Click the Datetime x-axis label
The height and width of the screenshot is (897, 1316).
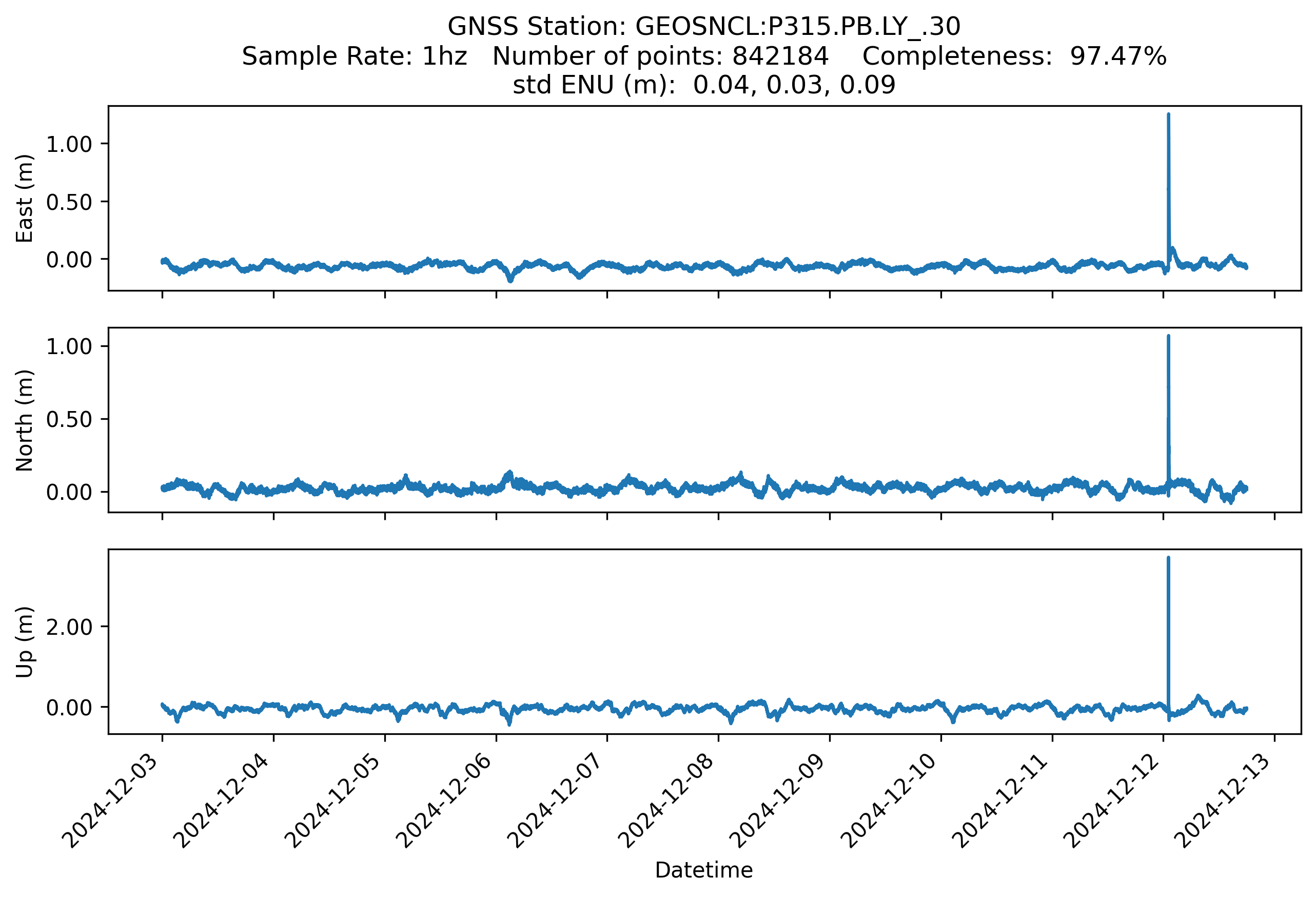(x=704, y=870)
